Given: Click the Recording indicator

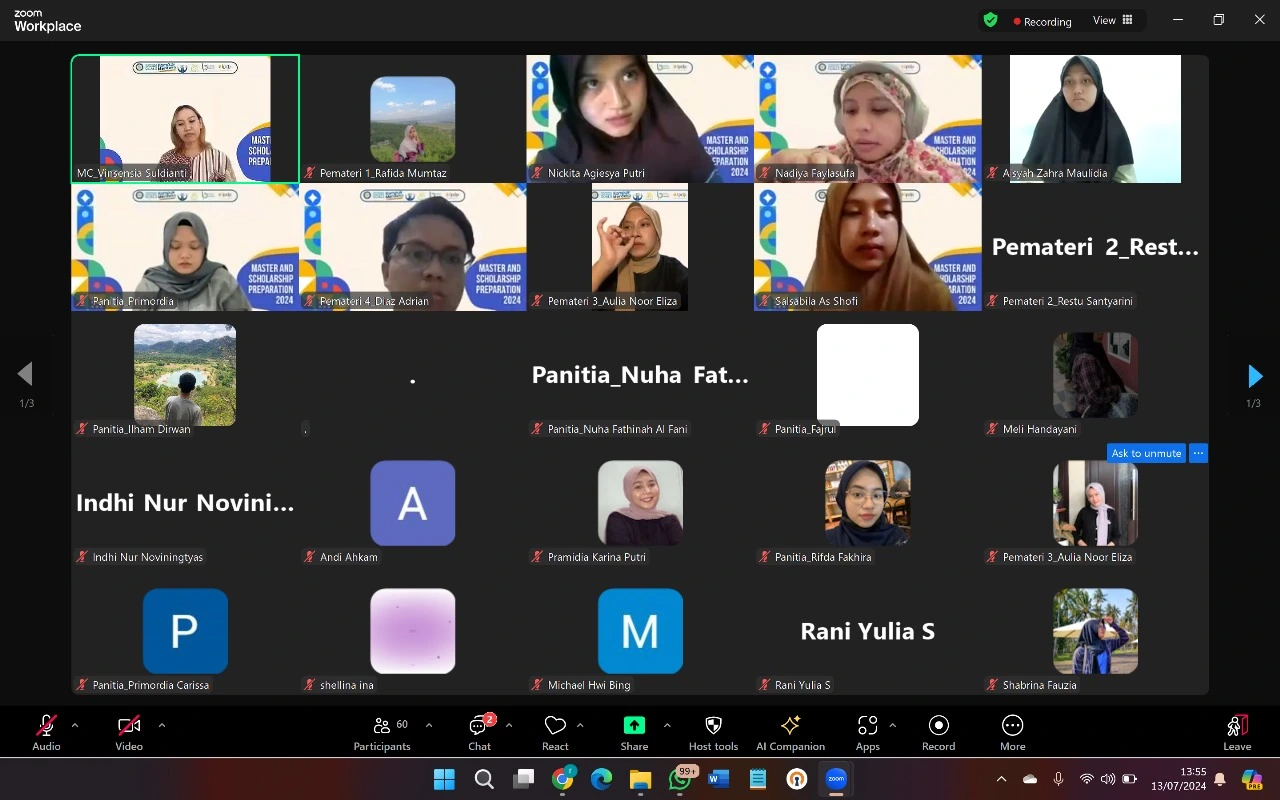Looking at the screenshot, I should pos(1042,21).
